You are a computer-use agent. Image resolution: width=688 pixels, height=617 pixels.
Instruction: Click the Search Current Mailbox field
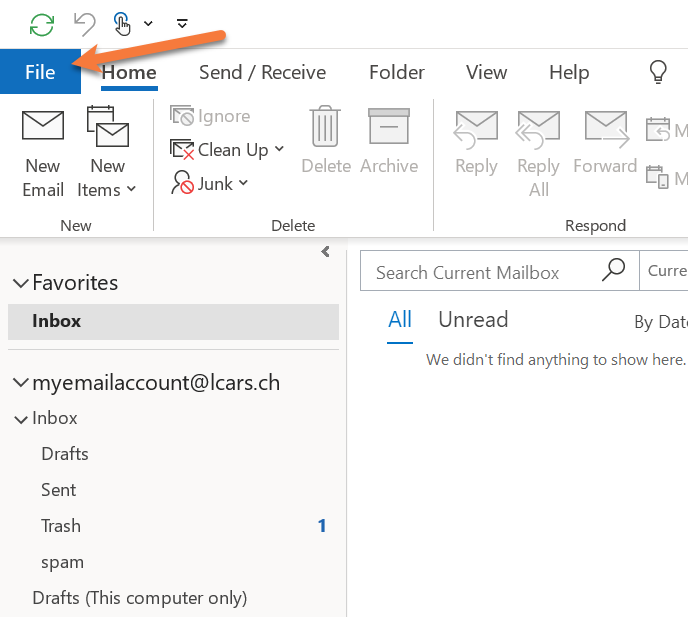point(480,272)
